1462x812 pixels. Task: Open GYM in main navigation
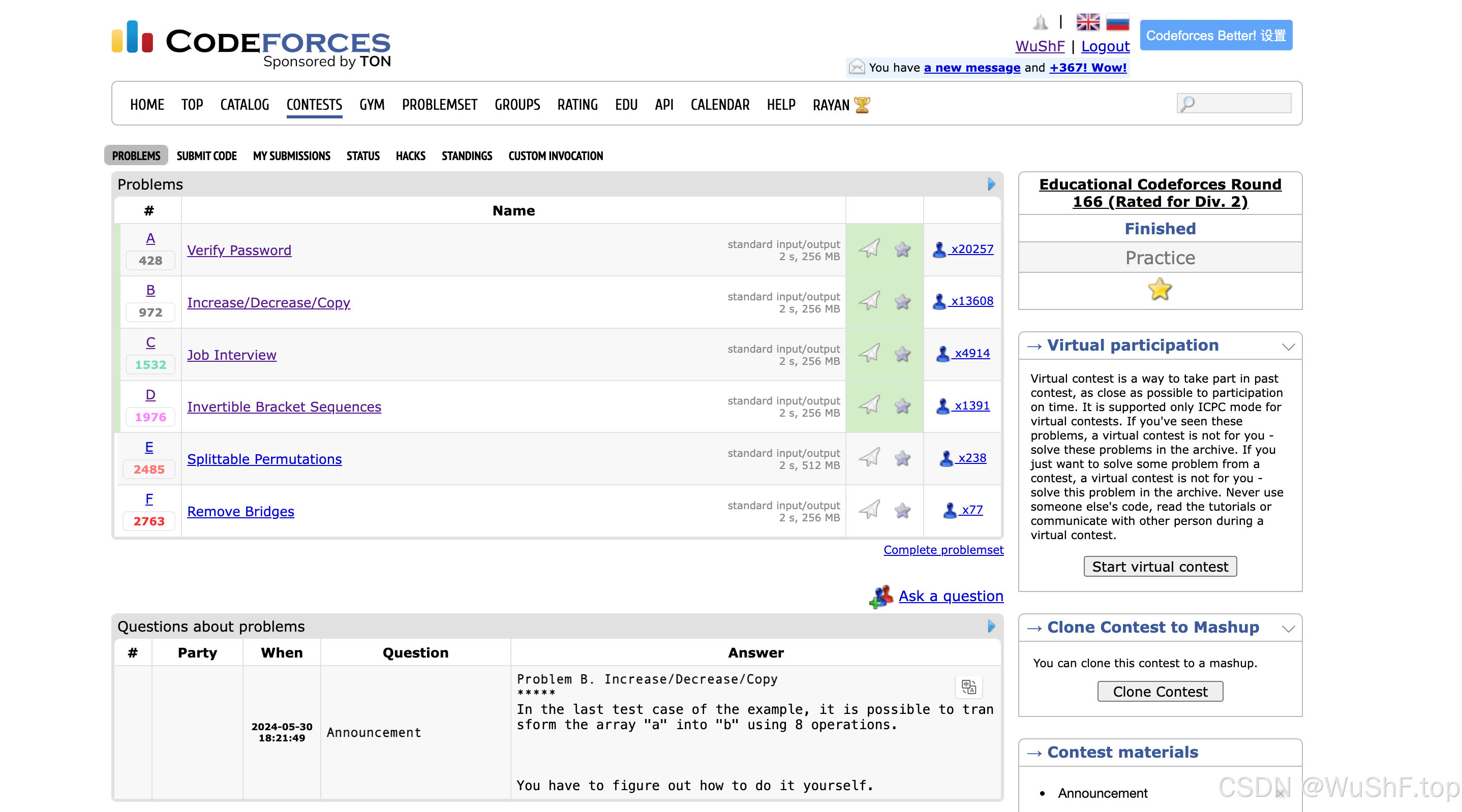pos(372,105)
